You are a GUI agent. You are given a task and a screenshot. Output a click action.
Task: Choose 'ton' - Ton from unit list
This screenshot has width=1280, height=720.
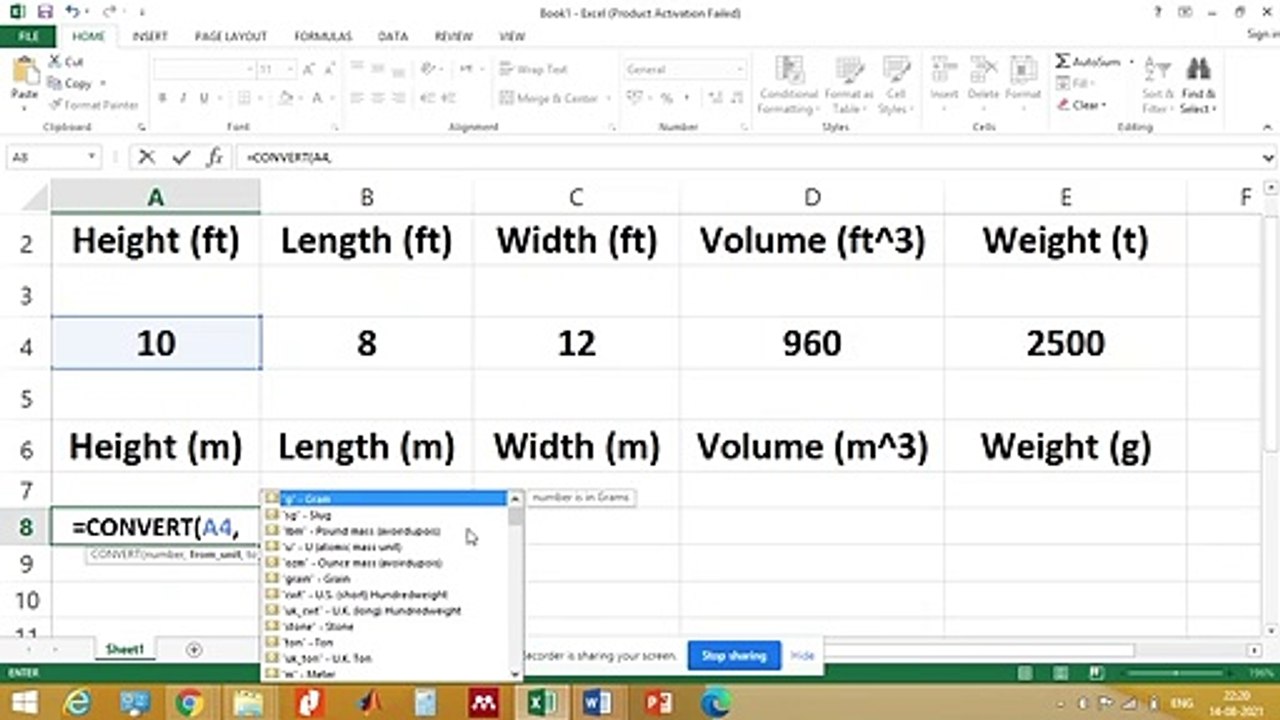[387, 642]
